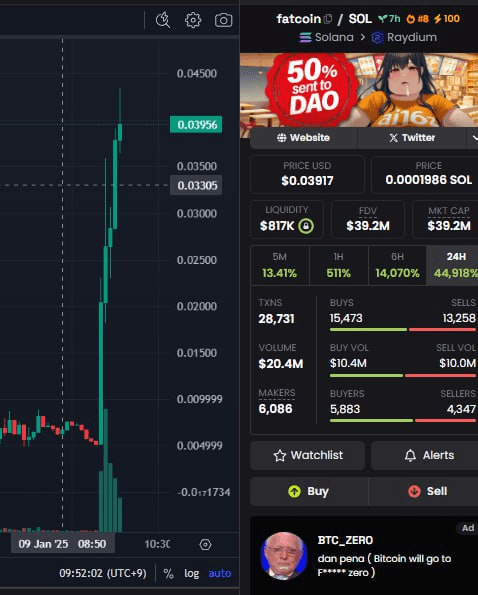This screenshot has width=478, height=595.
Task: Click the green Buy arrow icon
Action: pos(294,491)
